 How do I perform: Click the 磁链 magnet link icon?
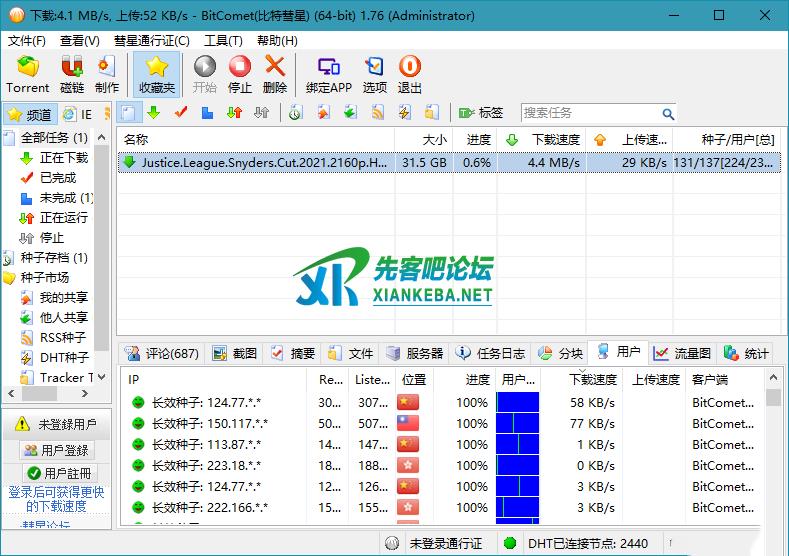72,74
